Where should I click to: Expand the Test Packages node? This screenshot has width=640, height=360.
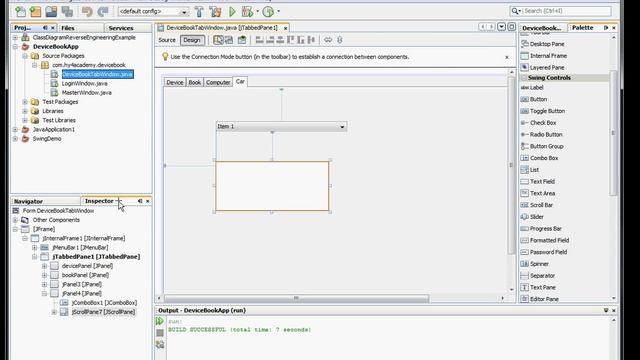25,102
